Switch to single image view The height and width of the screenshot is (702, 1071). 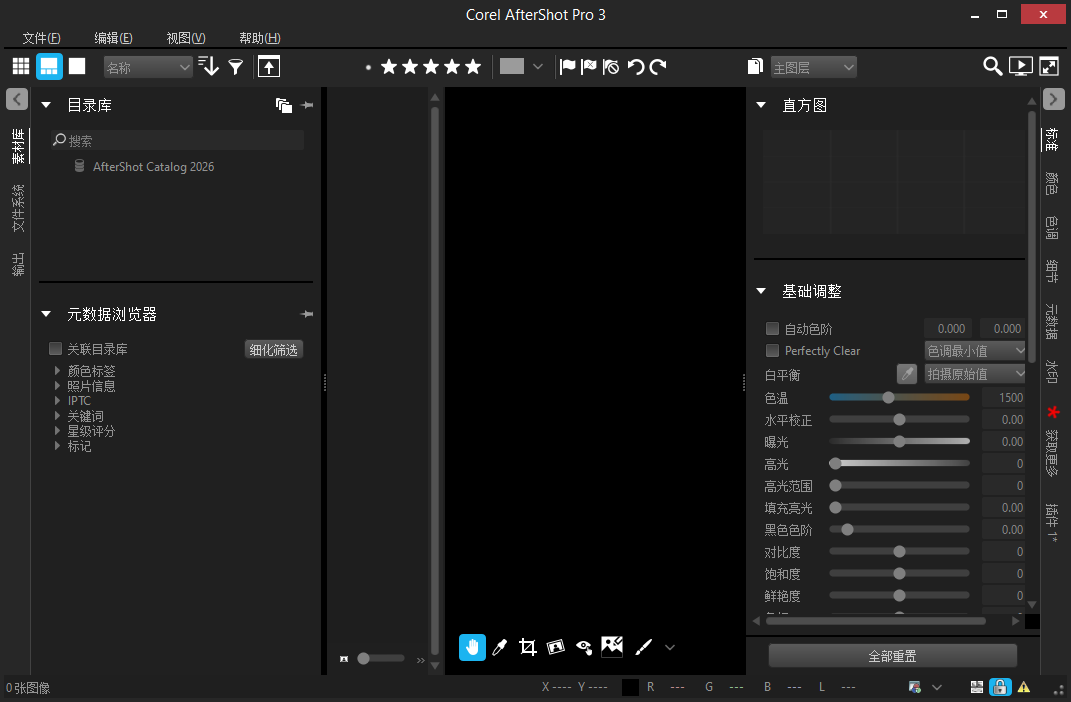click(x=77, y=66)
